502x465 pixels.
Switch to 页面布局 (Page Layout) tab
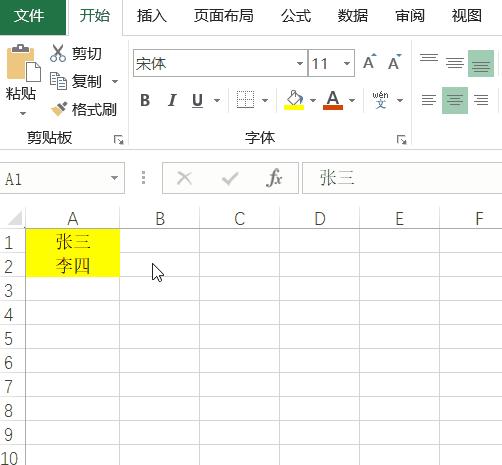pos(224,16)
